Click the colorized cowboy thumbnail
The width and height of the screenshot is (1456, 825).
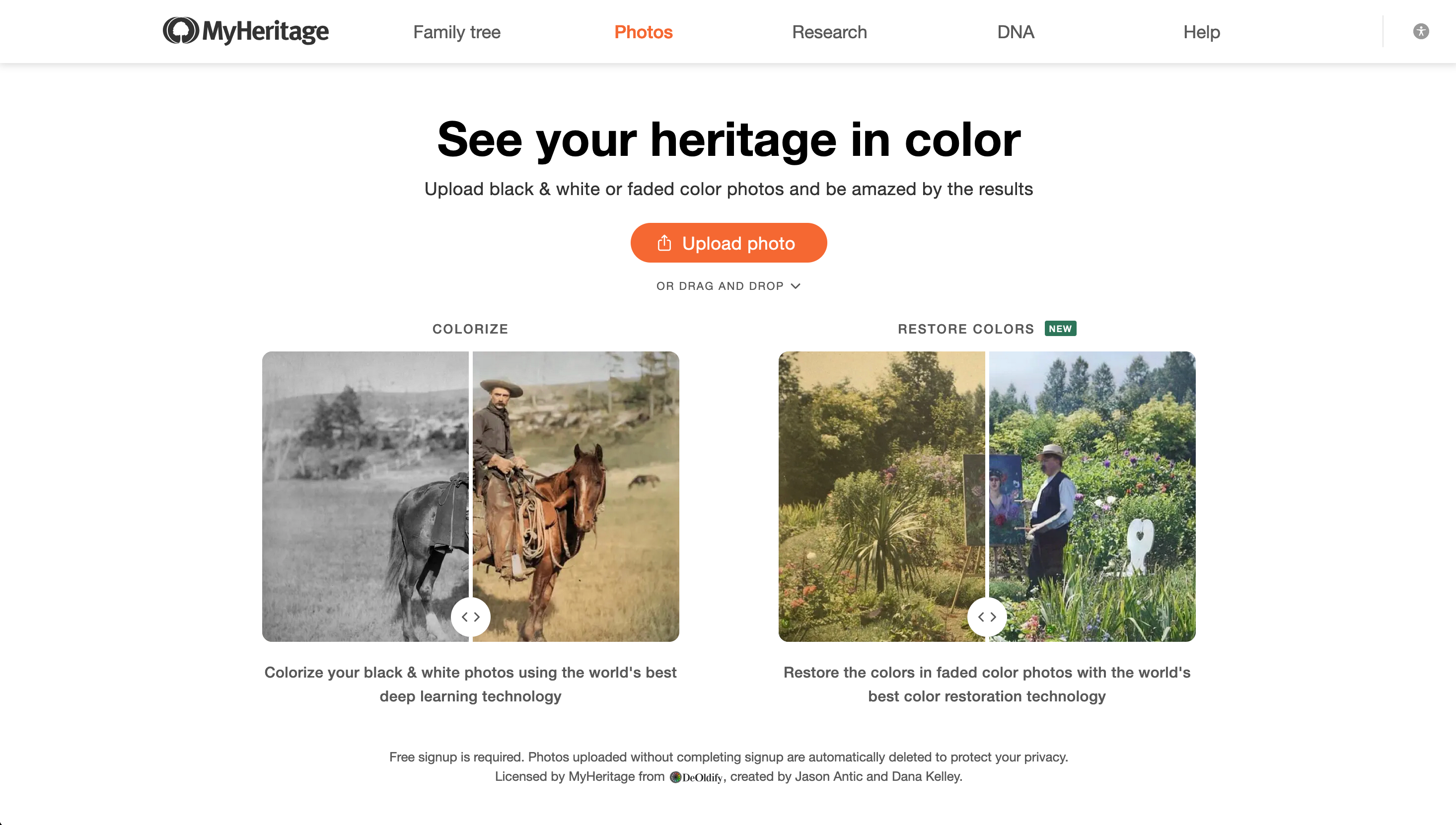575,496
